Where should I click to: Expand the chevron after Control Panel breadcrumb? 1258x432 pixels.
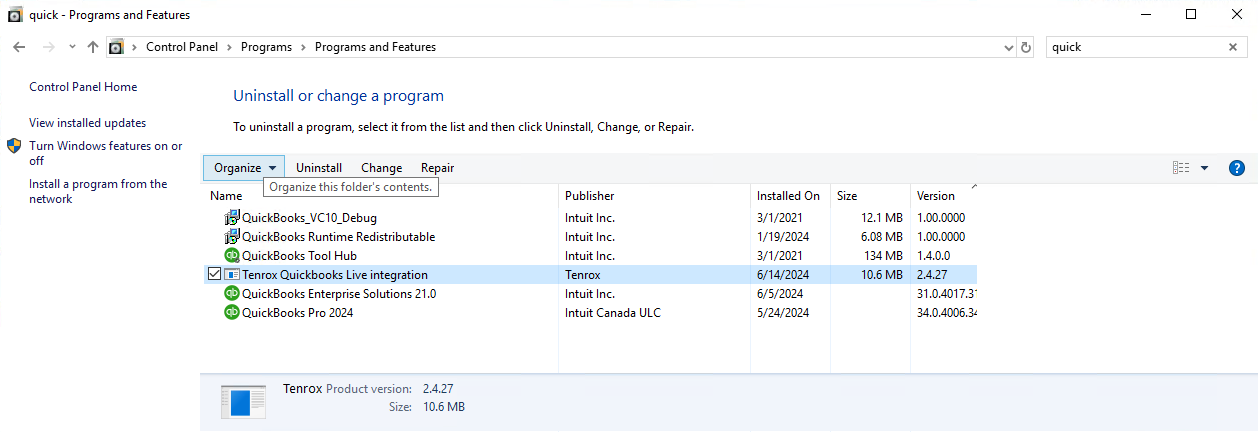tap(229, 47)
